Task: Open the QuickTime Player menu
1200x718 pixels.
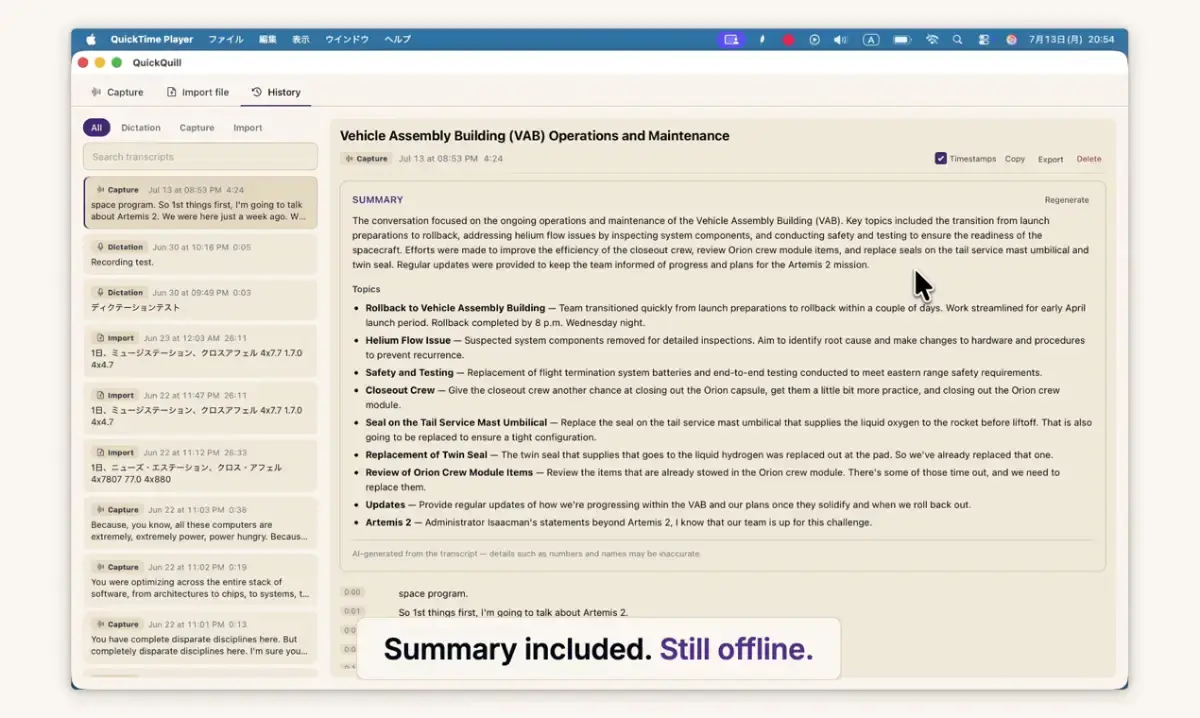Action: [x=152, y=40]
